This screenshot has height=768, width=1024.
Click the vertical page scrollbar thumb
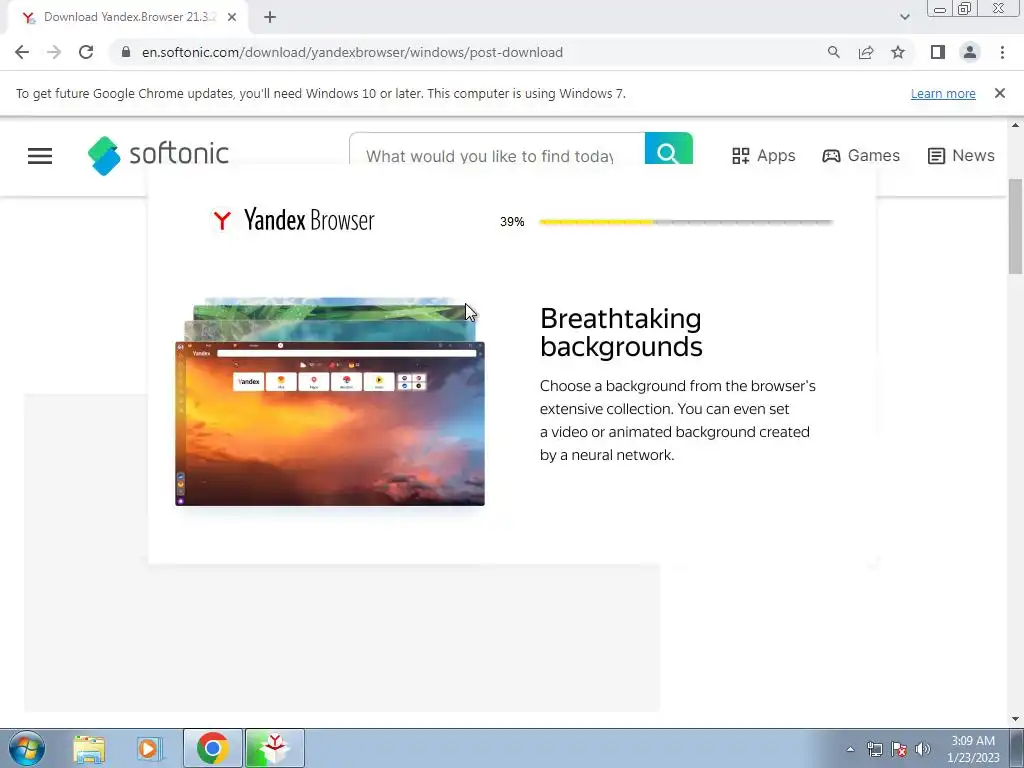pyautogui.click(x=1016, y=226)
